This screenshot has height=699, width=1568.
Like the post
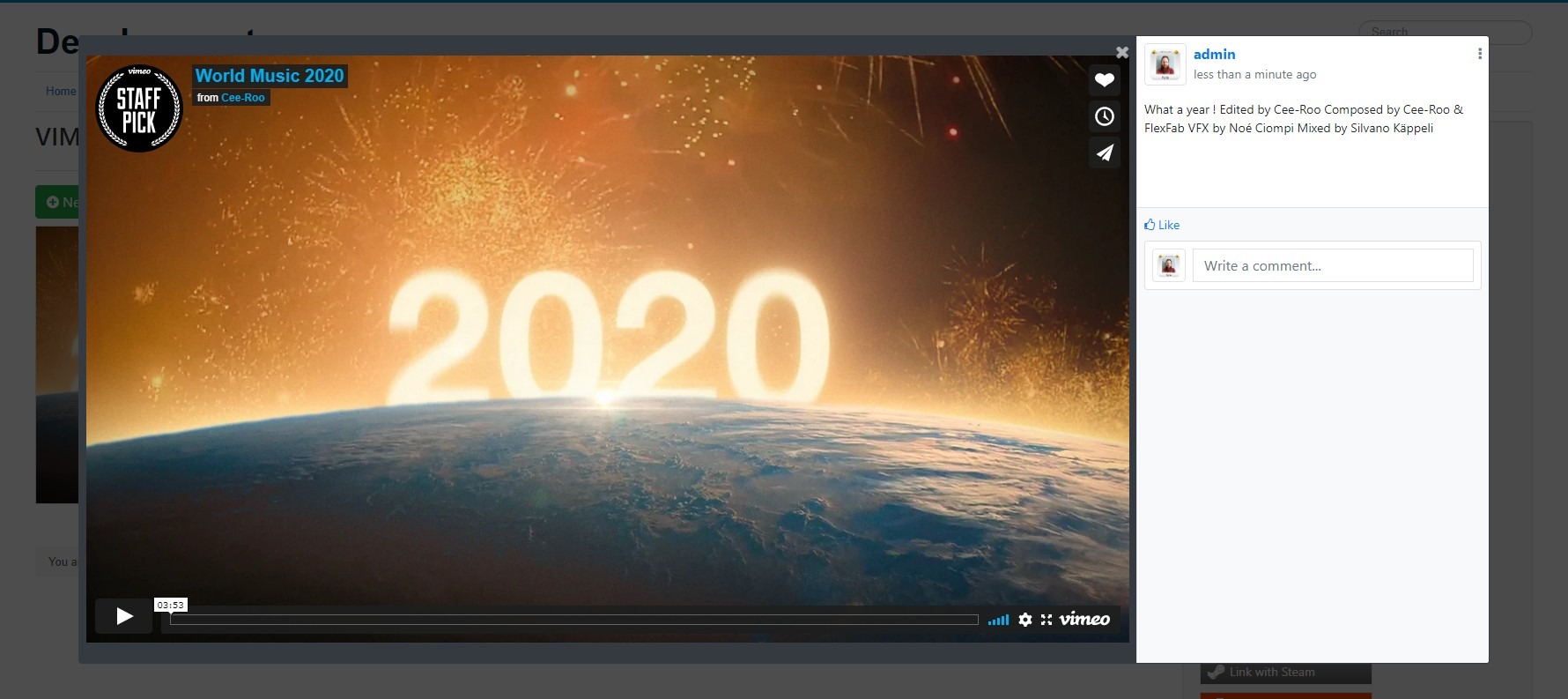pos(1162,225)
